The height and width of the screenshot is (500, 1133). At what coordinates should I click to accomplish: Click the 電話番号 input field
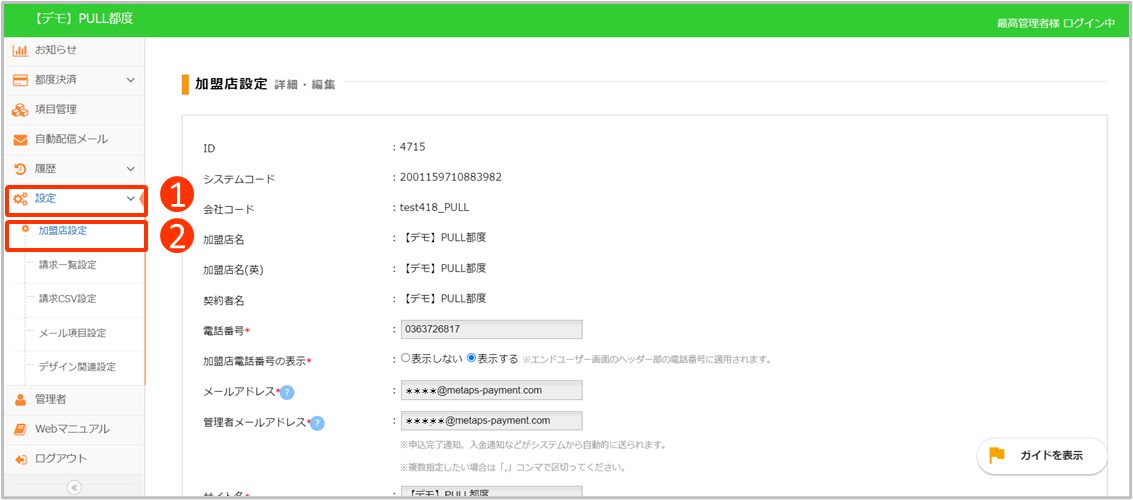click(490, 330)
